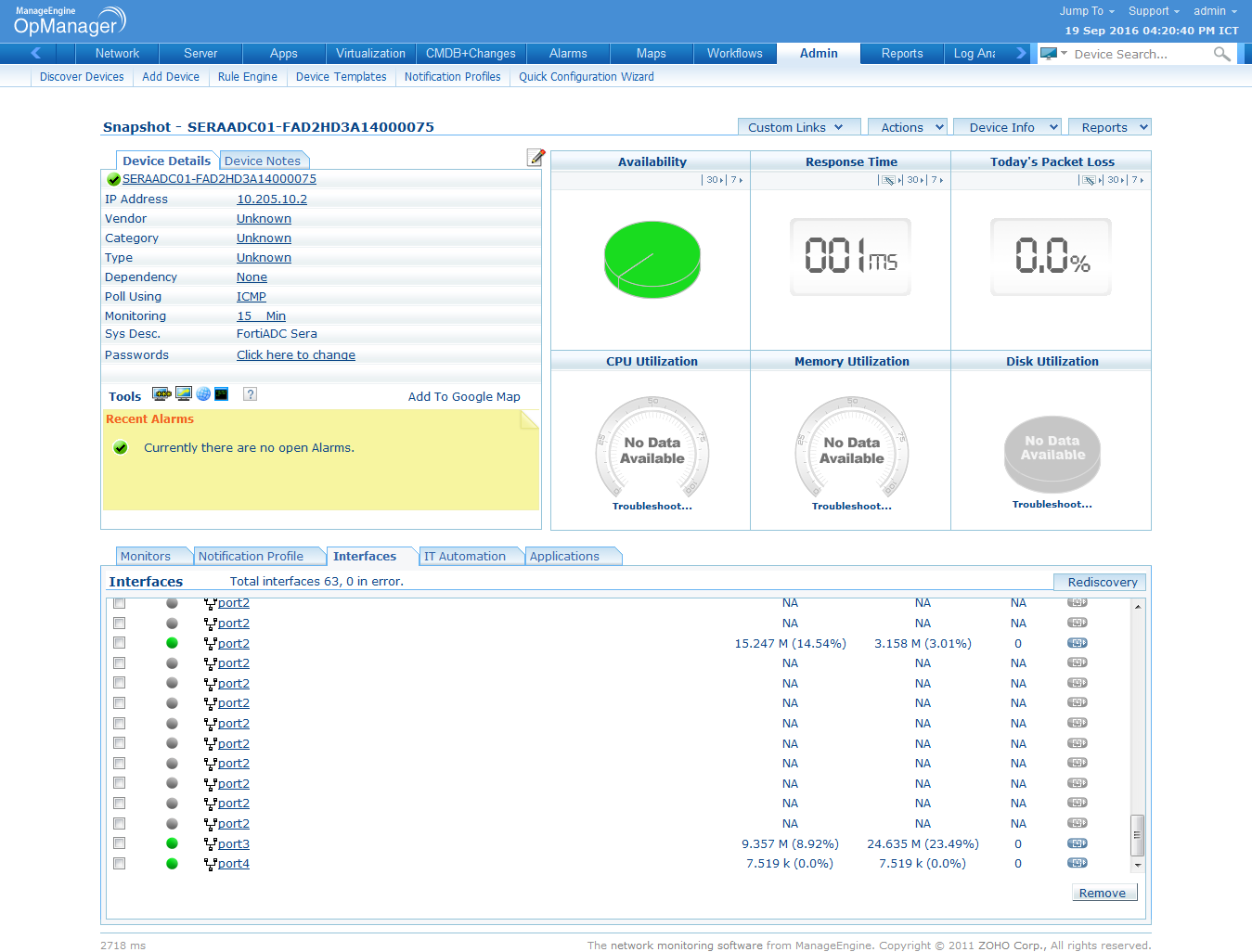Click the interface graph icon for port3
The width and height of the screenshot is (1252, 952).
[x=1077, y=843]
